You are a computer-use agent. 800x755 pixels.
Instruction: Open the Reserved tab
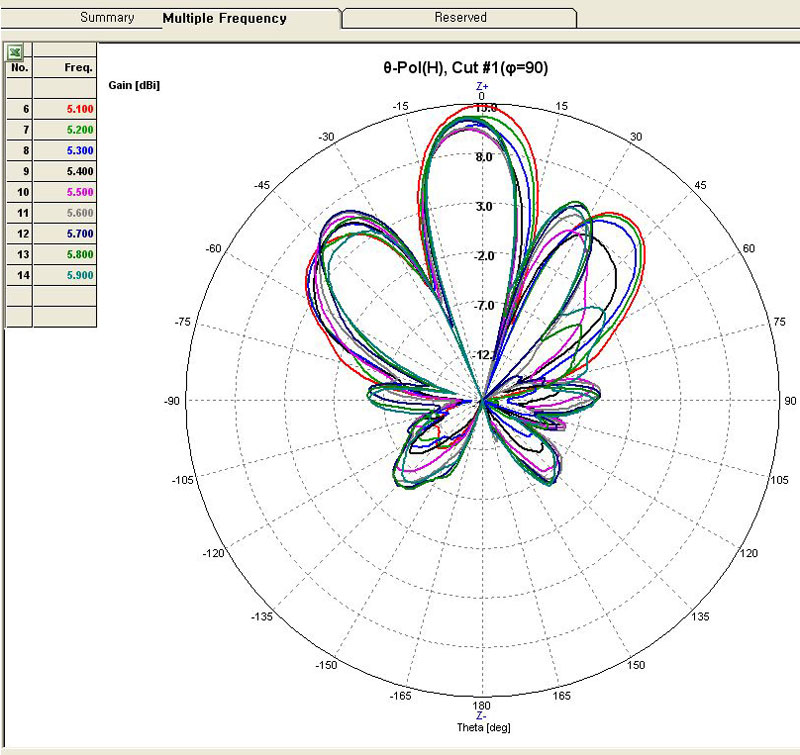tap(460, 17)
